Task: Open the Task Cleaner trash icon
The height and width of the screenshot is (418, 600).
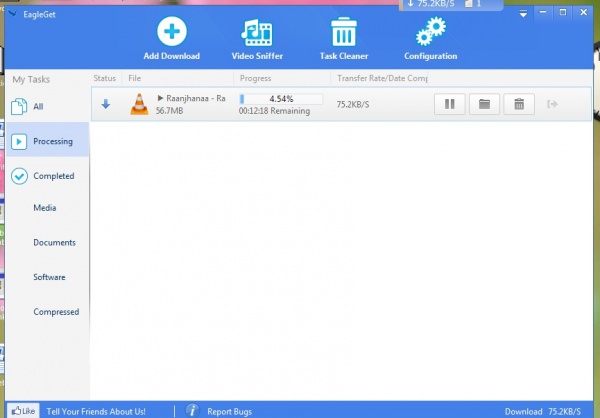Action: point(344,31)
